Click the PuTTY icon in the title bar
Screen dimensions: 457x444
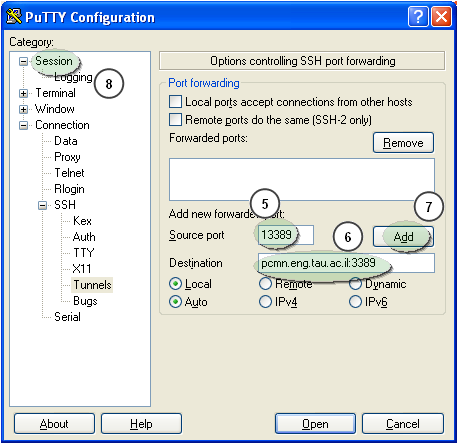pyautogui.click(x=14, y=16)
